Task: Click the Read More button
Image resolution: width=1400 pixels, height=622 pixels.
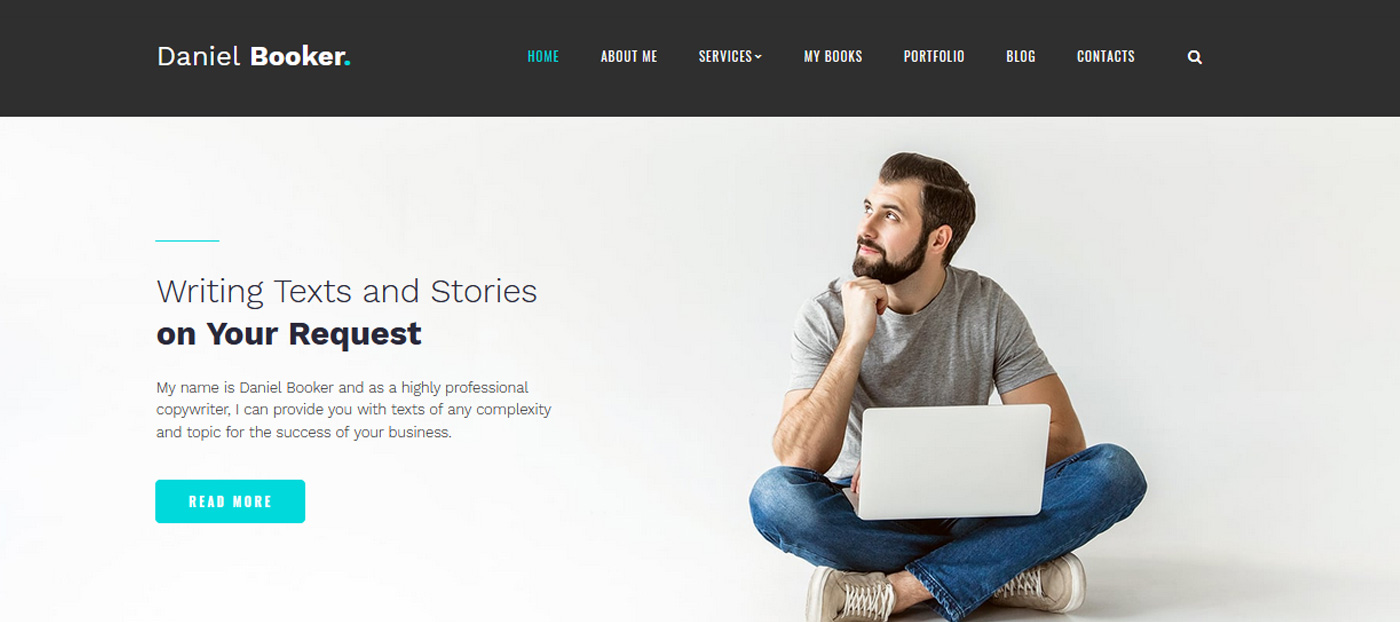Action: [230, 501]
